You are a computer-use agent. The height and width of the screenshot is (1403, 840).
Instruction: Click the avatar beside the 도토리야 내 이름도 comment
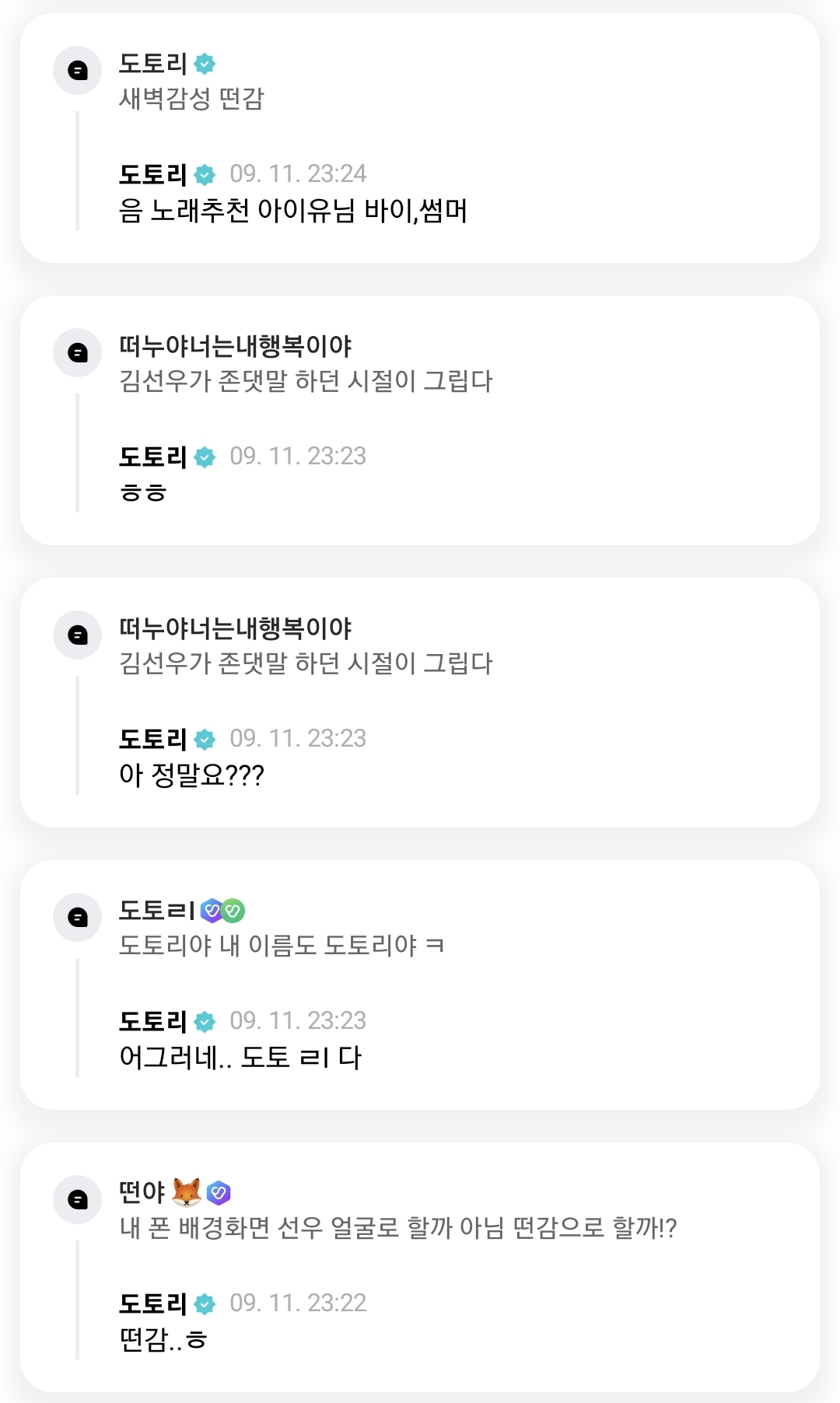[x=78, y=917]
